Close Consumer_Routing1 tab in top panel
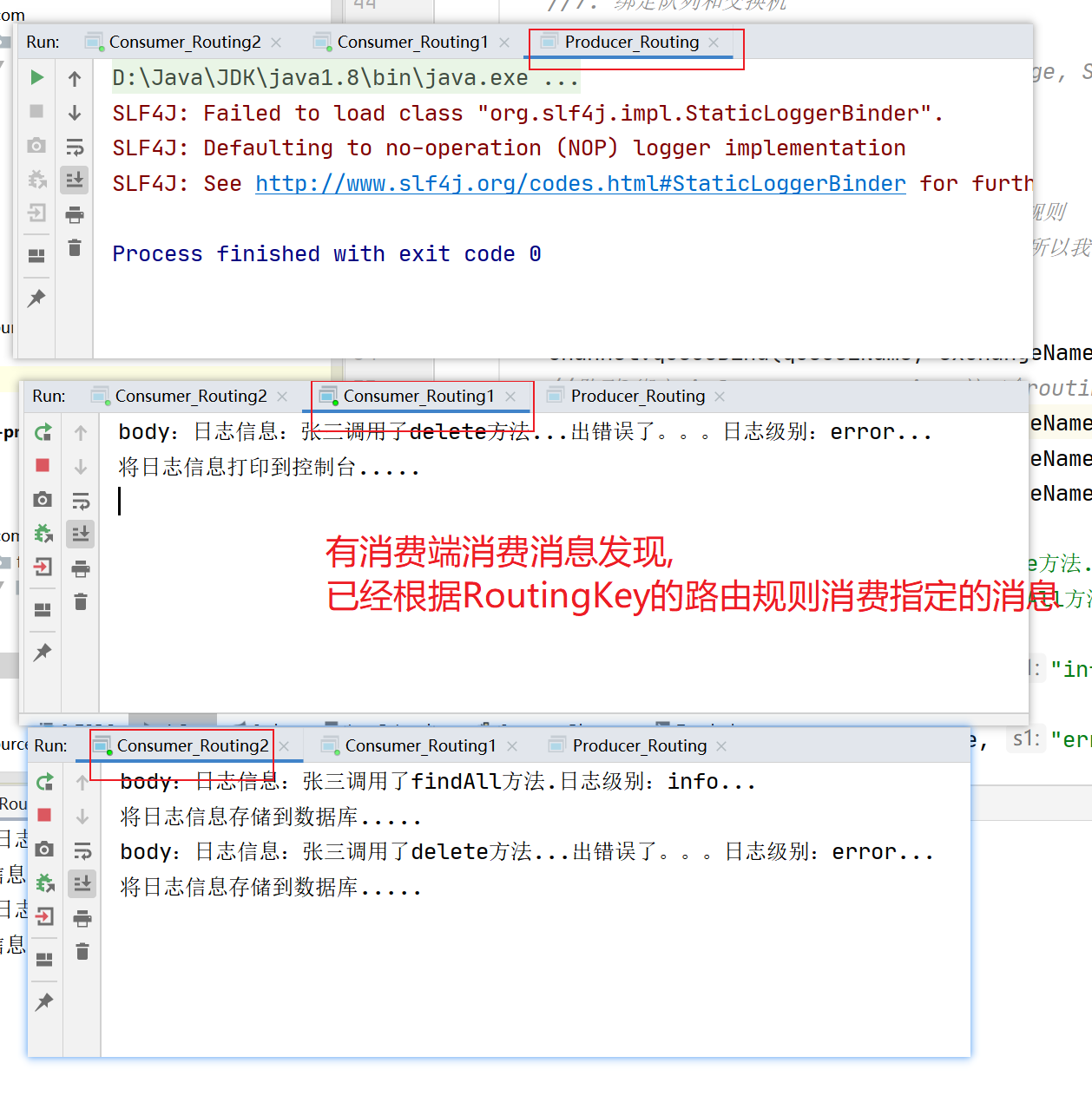1092x1109 pixels. point(504,42)
